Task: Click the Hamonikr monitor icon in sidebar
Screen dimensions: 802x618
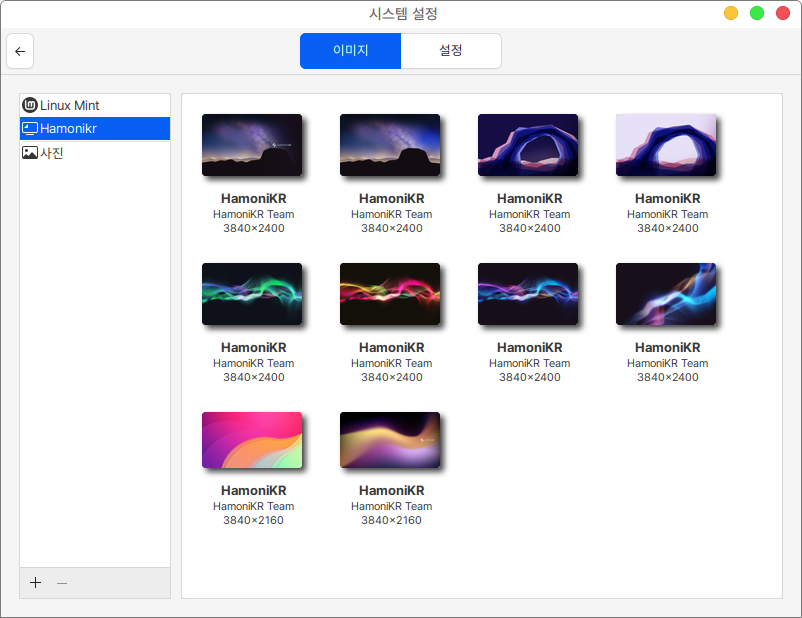Action: 30,129
